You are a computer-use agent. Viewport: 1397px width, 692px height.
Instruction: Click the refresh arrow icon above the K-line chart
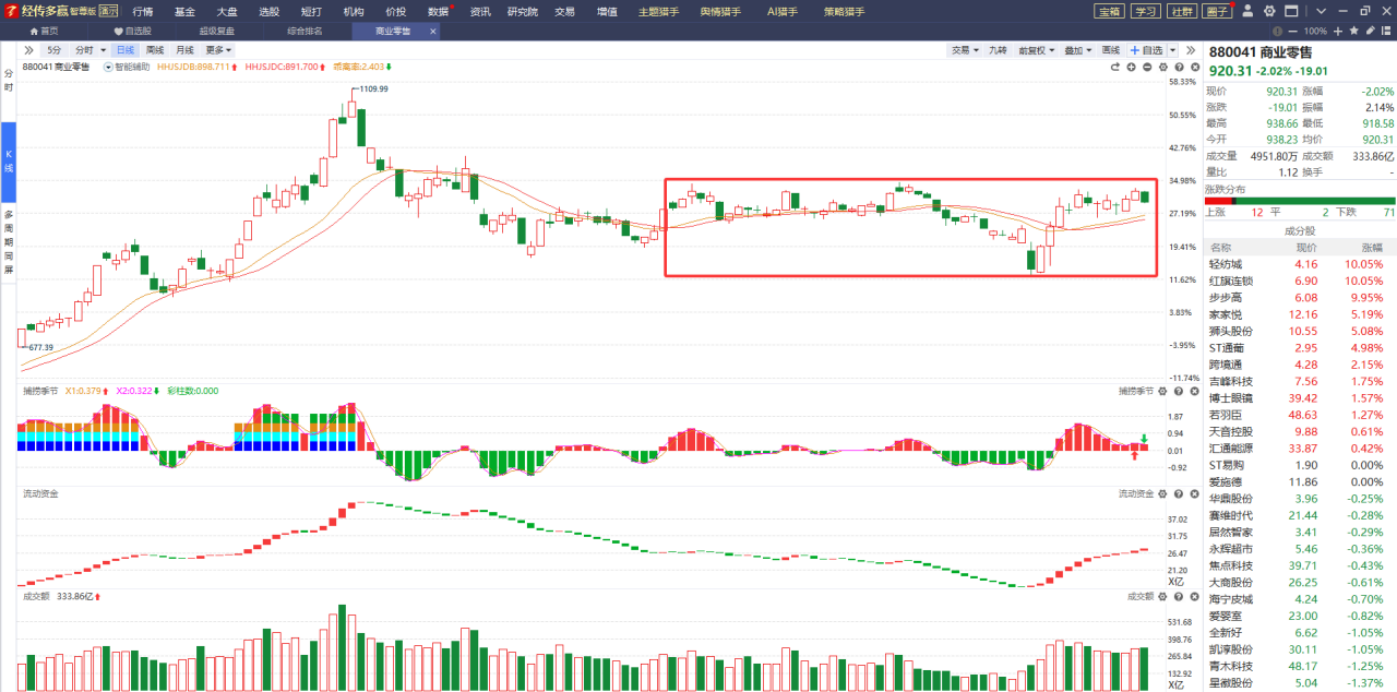tap(1115, 67)
